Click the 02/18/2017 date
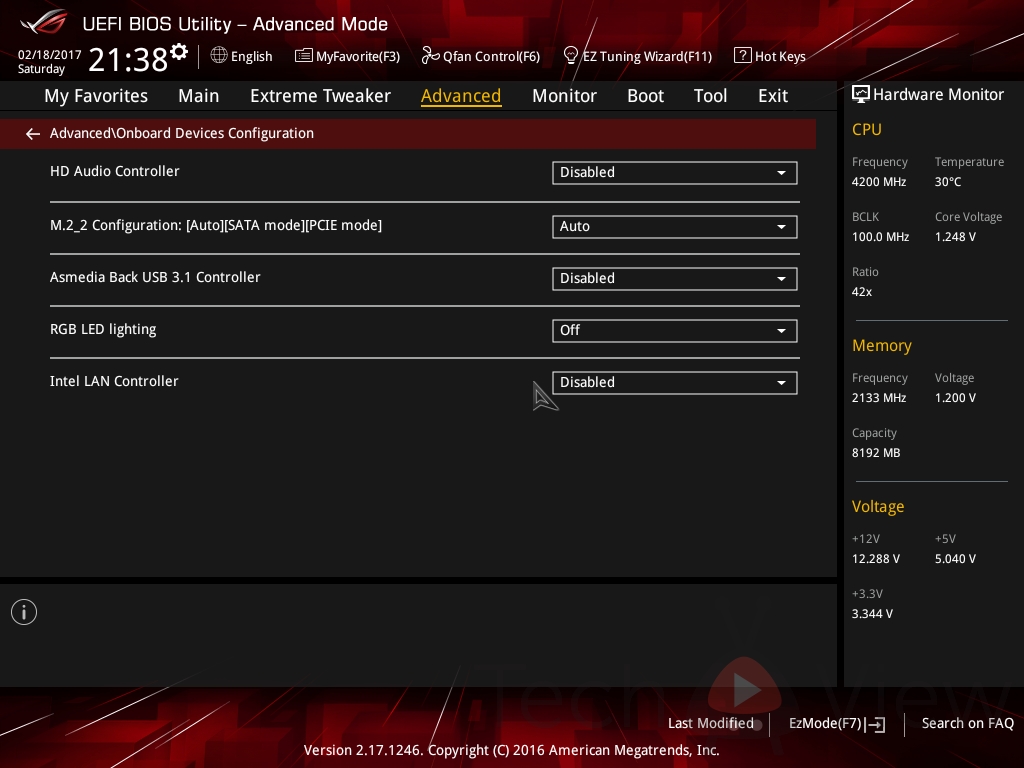1024x768 pixels. click(x=49, y=54)
